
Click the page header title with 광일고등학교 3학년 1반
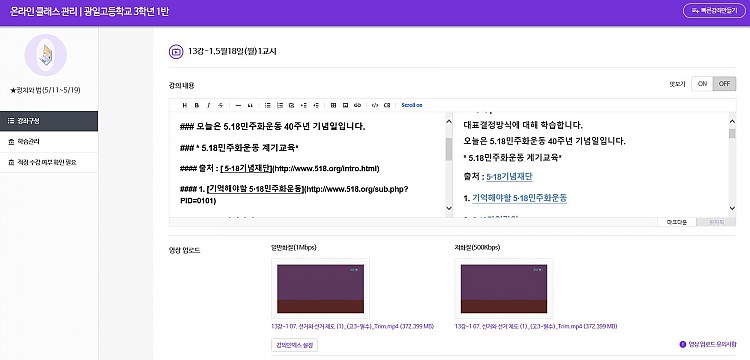point(89,11)
